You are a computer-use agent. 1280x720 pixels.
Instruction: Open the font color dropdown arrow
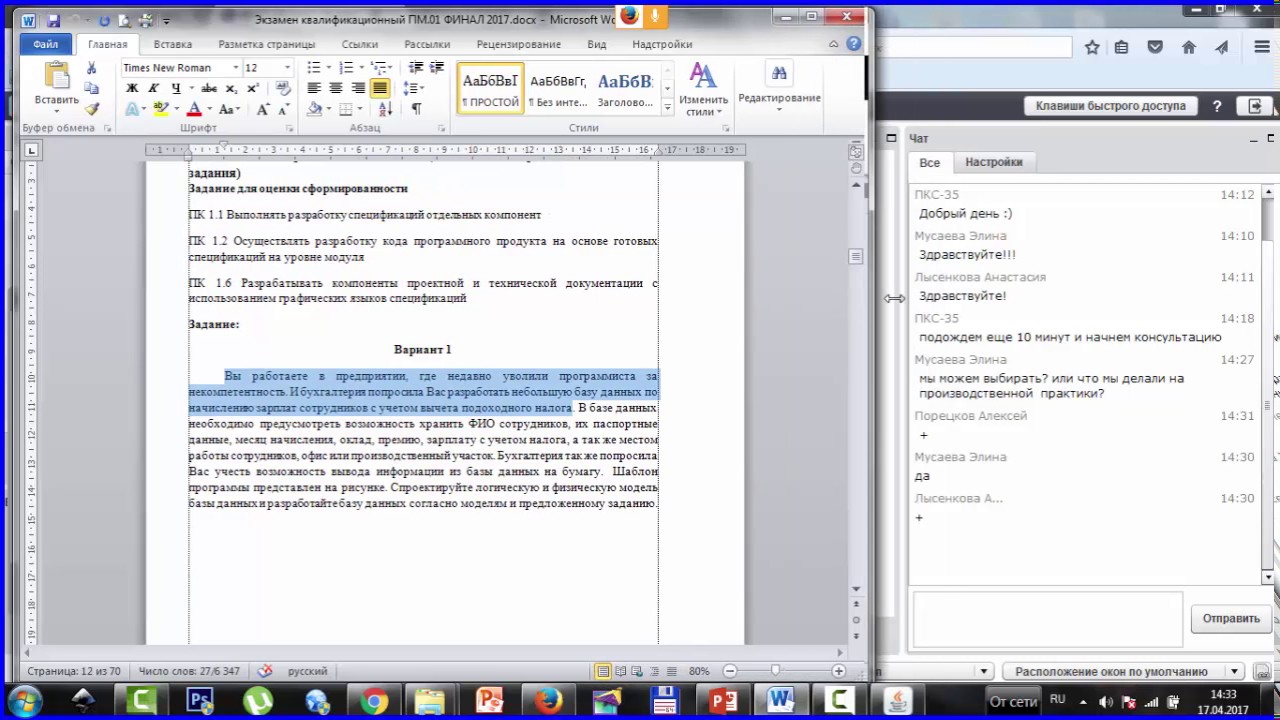point(209,109)
